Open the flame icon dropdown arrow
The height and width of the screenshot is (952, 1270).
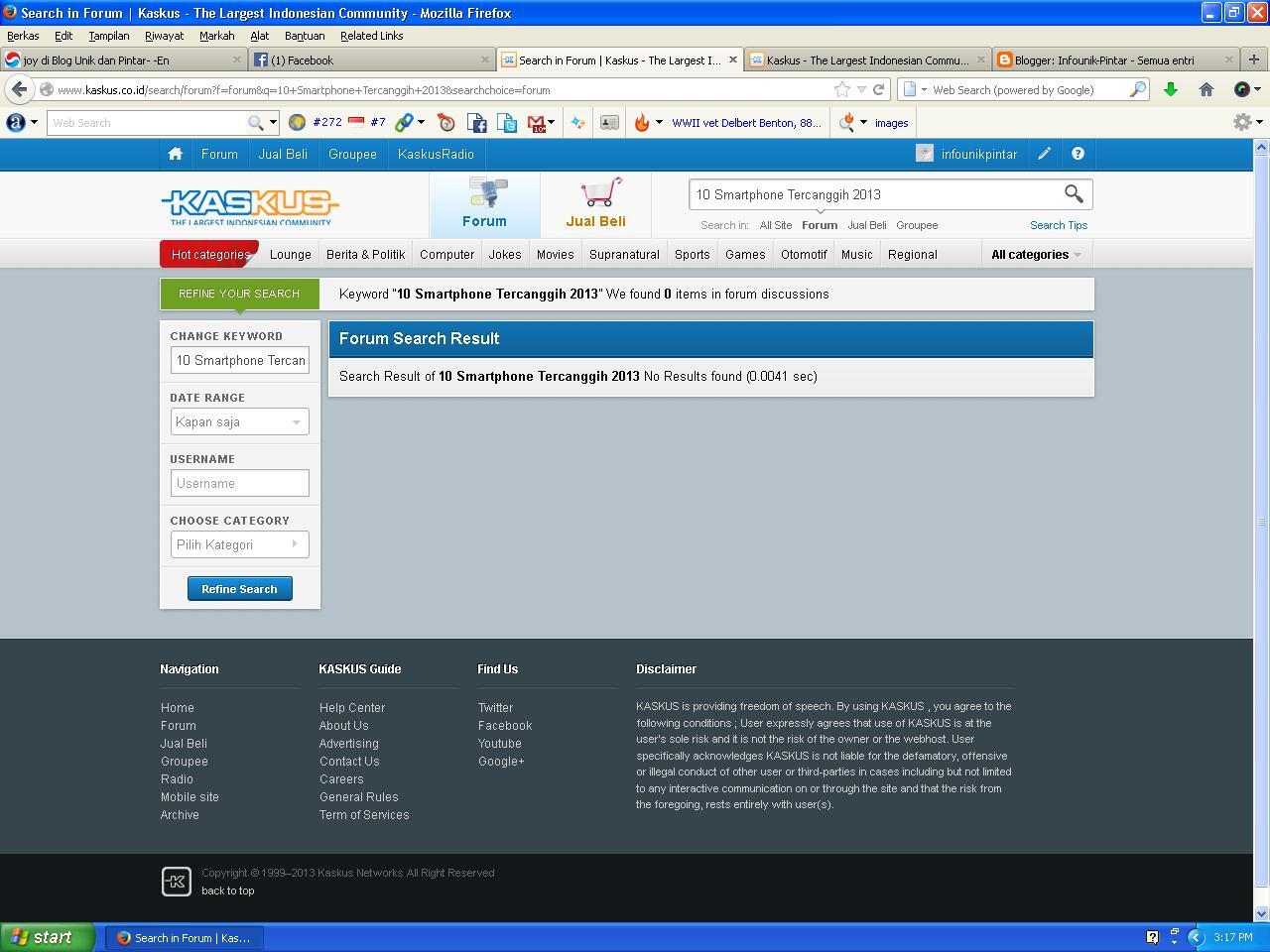659,123
